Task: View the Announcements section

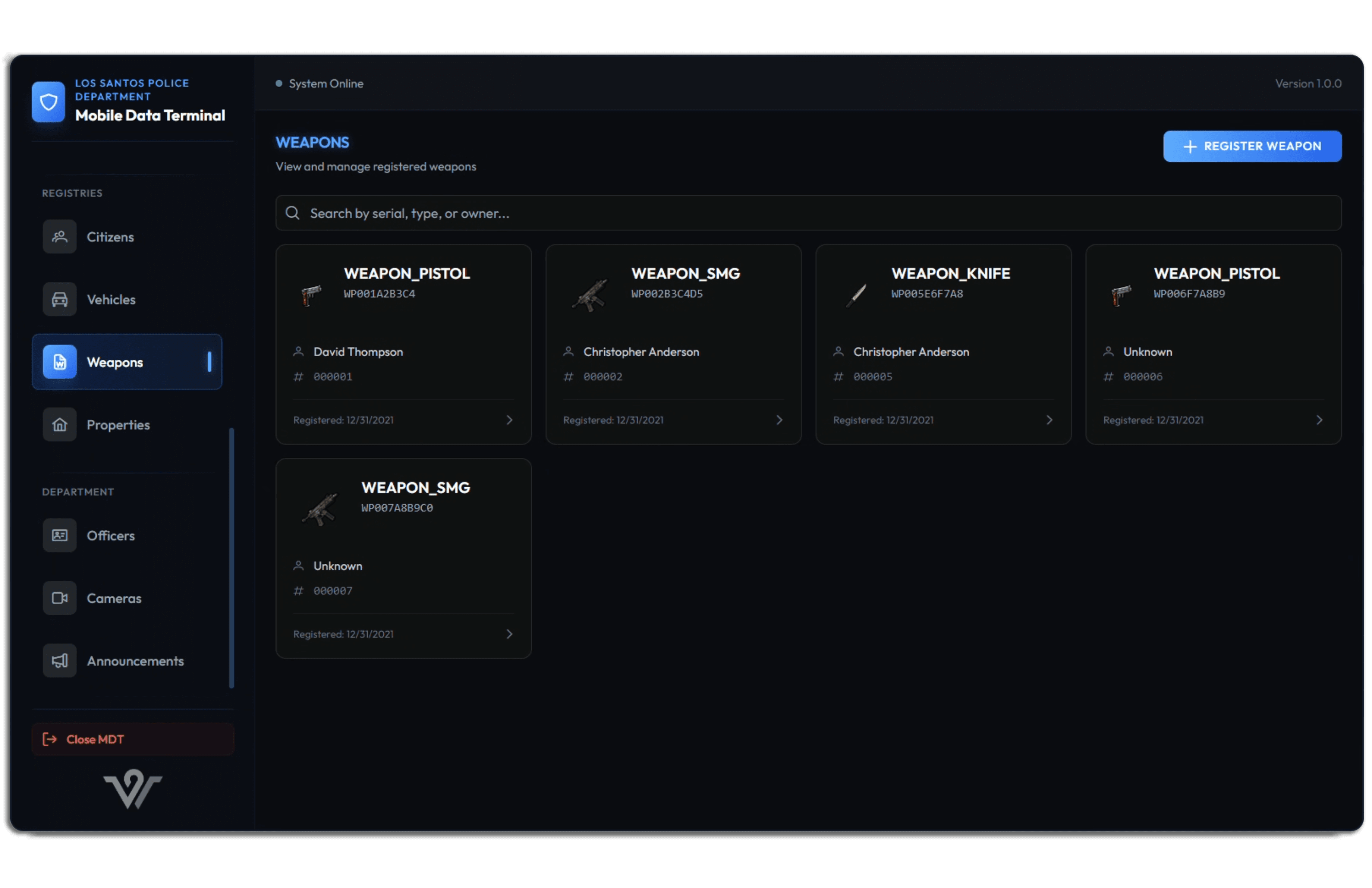Action: tap(127, 662)
